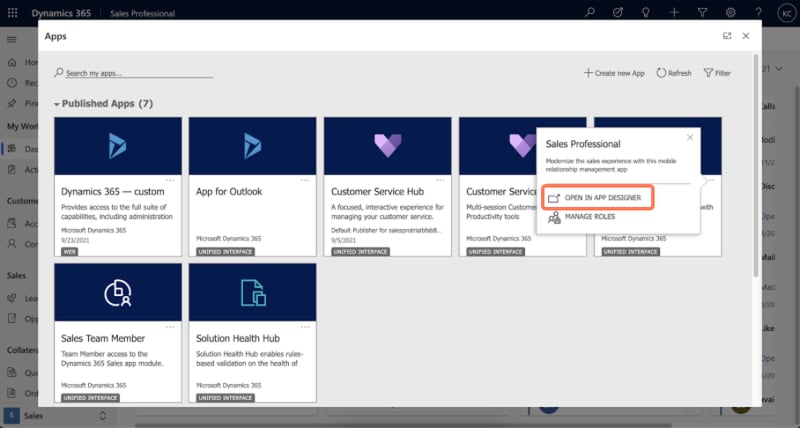Select MANAGE ROLES
800x428 pixels.
coord(582,217)
